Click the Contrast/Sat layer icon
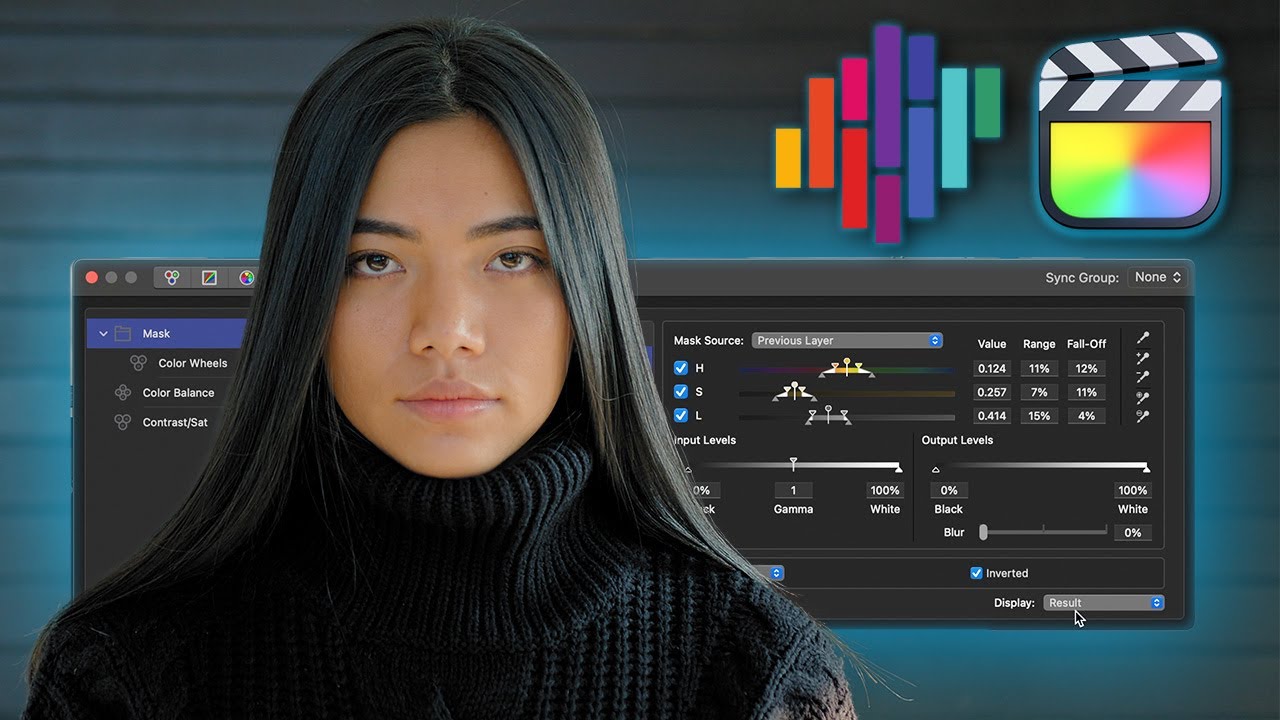This screenshot has height=720, width=1280. [x=123, y=422]
